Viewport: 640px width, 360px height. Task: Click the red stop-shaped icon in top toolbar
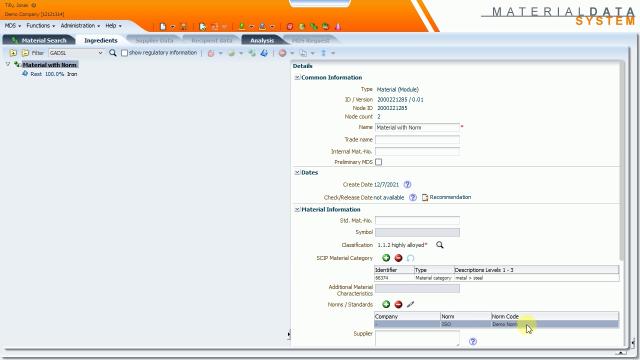pyautogui.click(x=290, y=27)
